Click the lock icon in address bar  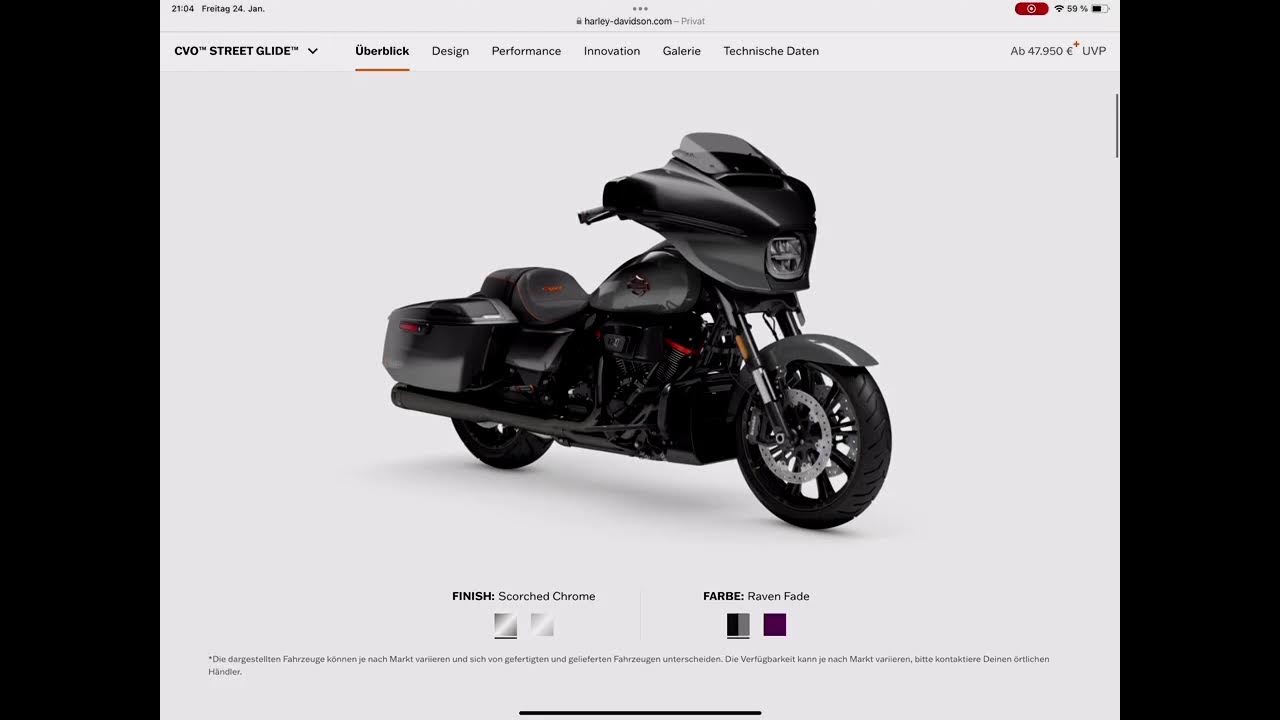pyautogui.click(x=579, y=21)
